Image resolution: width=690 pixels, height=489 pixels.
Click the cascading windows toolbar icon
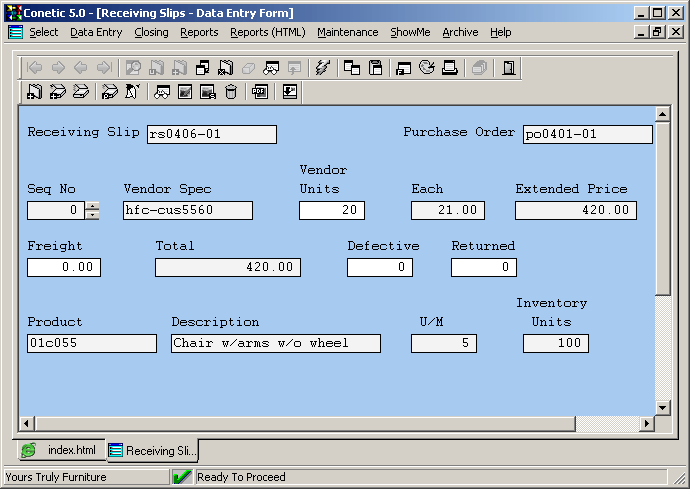352,68
